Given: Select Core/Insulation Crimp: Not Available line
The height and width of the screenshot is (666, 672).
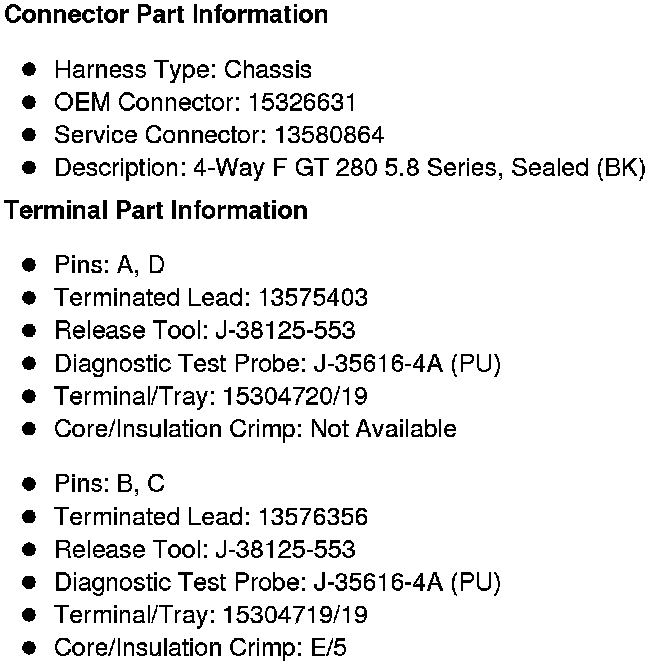Looking at the screenshot, I should coord(255,430).
